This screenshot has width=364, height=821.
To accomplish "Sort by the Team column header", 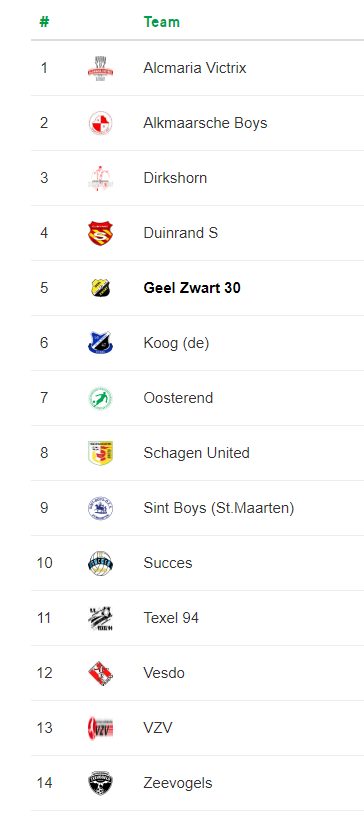I will 162,22.
